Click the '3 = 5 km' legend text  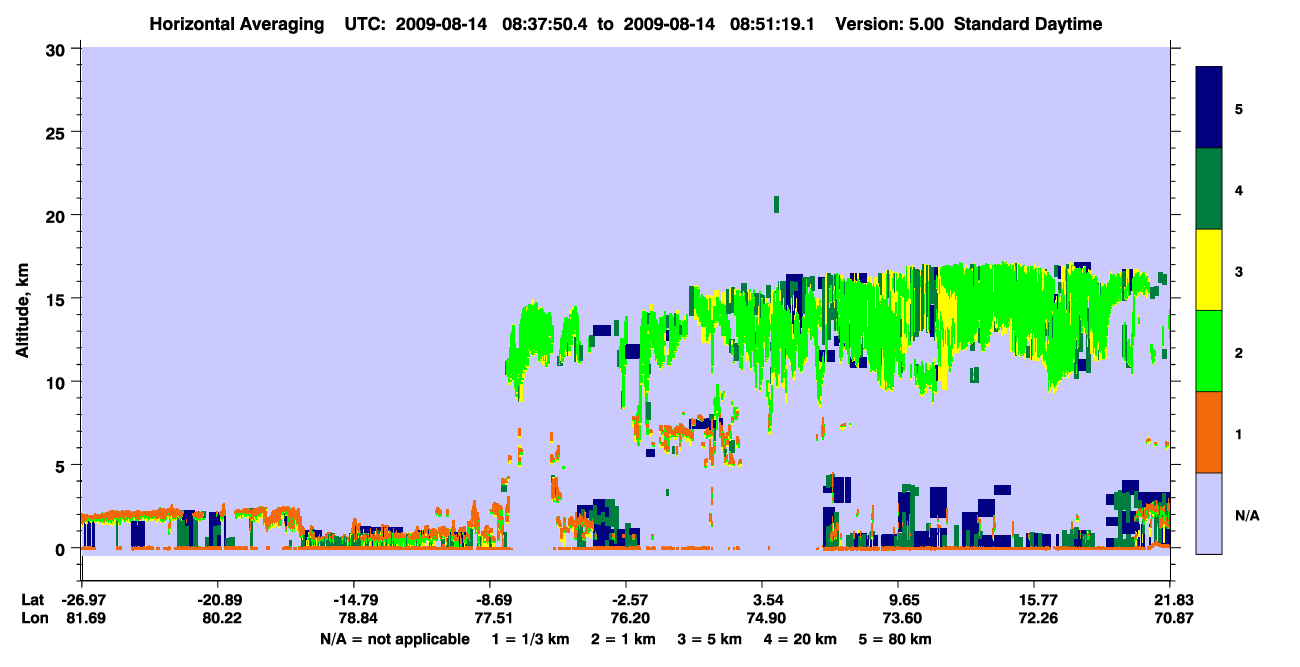pos(711,639)
